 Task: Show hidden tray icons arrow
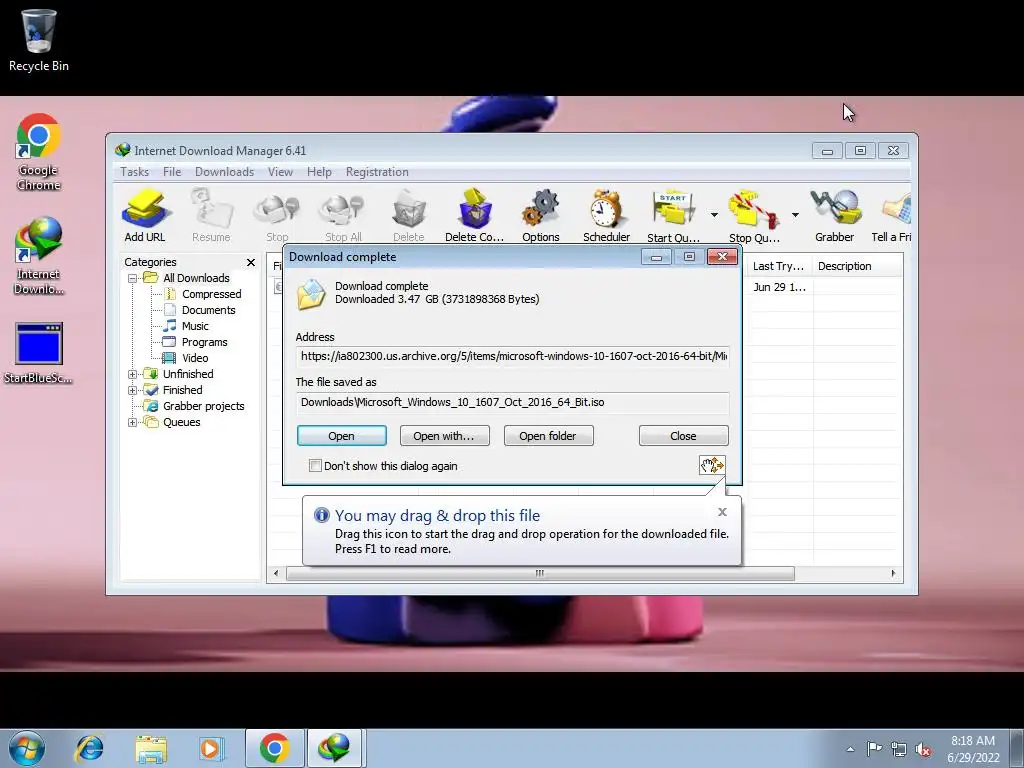[850, 750]
